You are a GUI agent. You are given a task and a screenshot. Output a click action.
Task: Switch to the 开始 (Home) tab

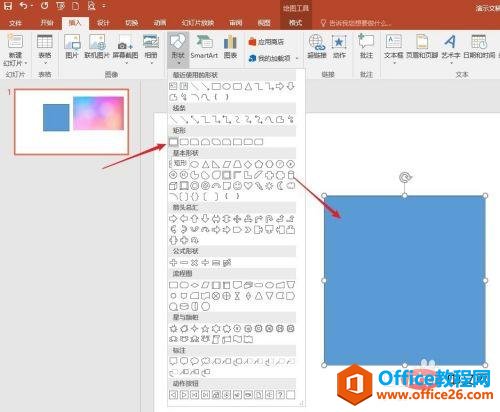(47, 23)
